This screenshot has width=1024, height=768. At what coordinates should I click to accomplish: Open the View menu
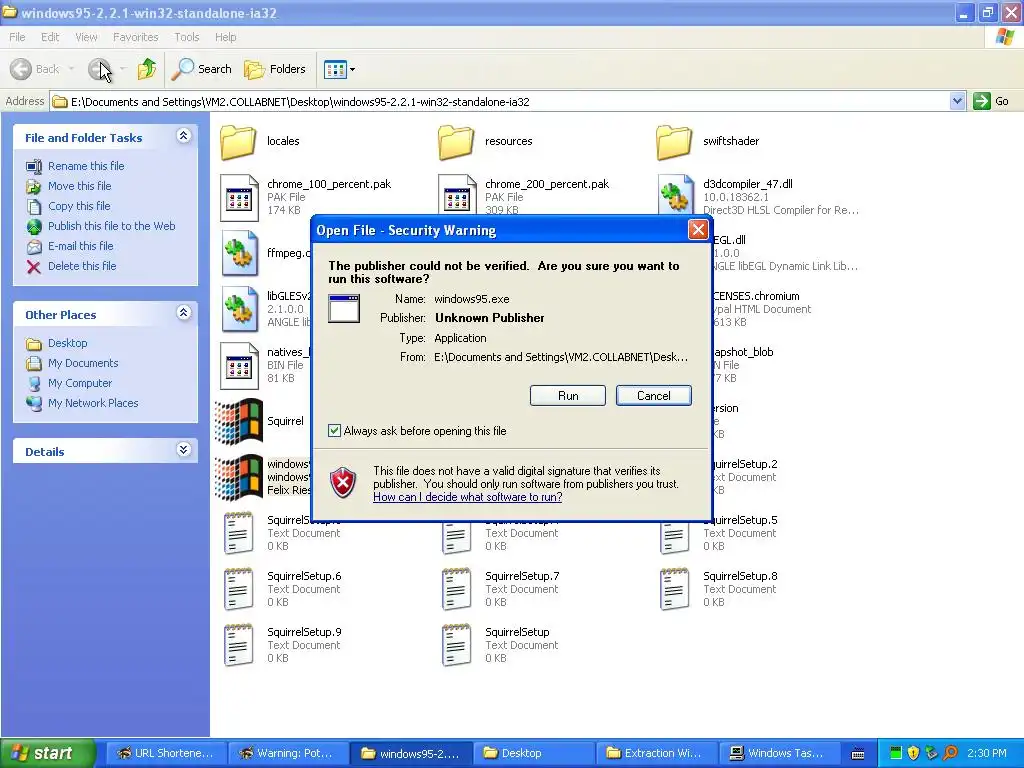(86, 37)
